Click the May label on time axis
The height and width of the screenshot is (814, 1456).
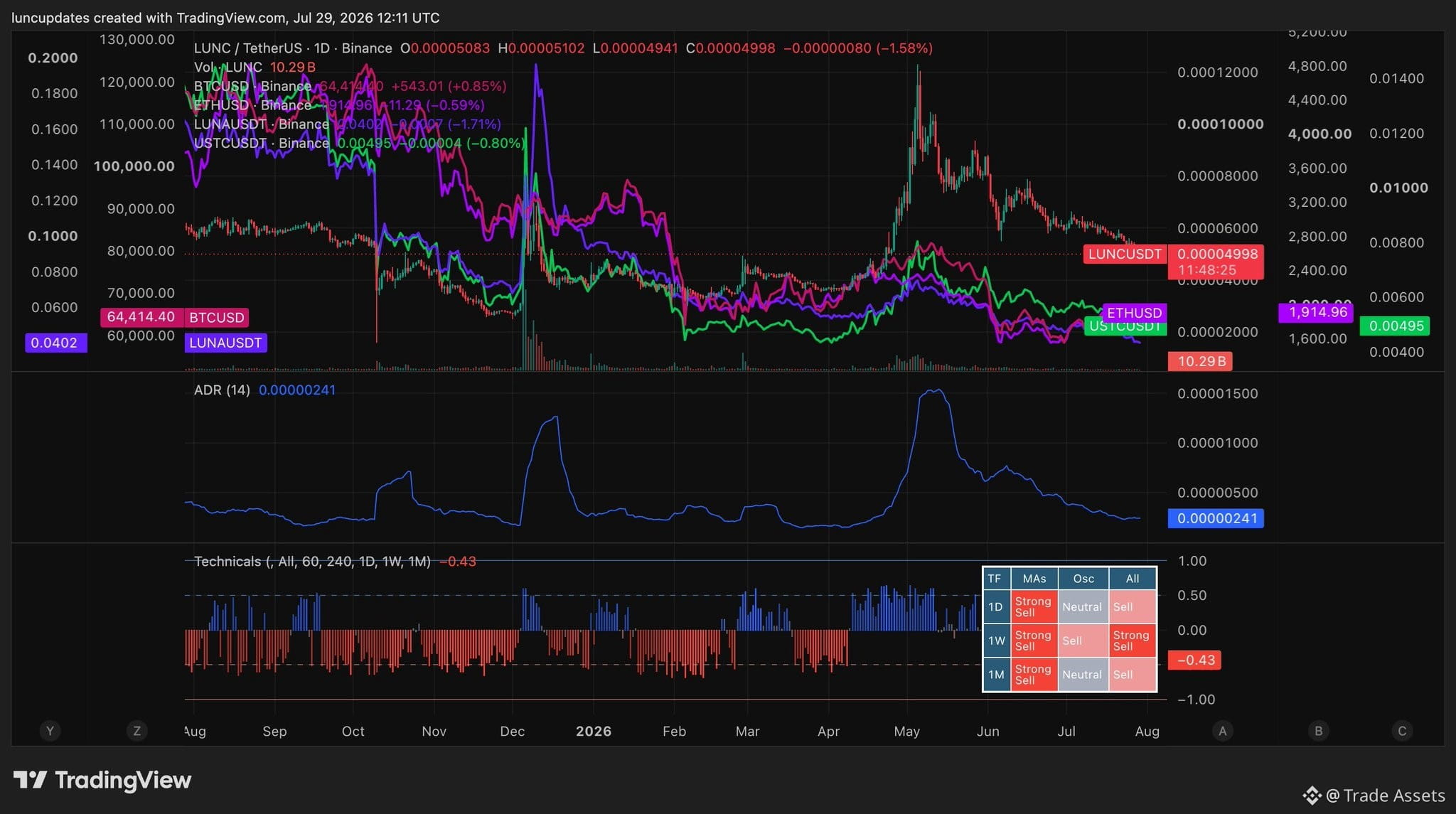click(x=907, y=732)
